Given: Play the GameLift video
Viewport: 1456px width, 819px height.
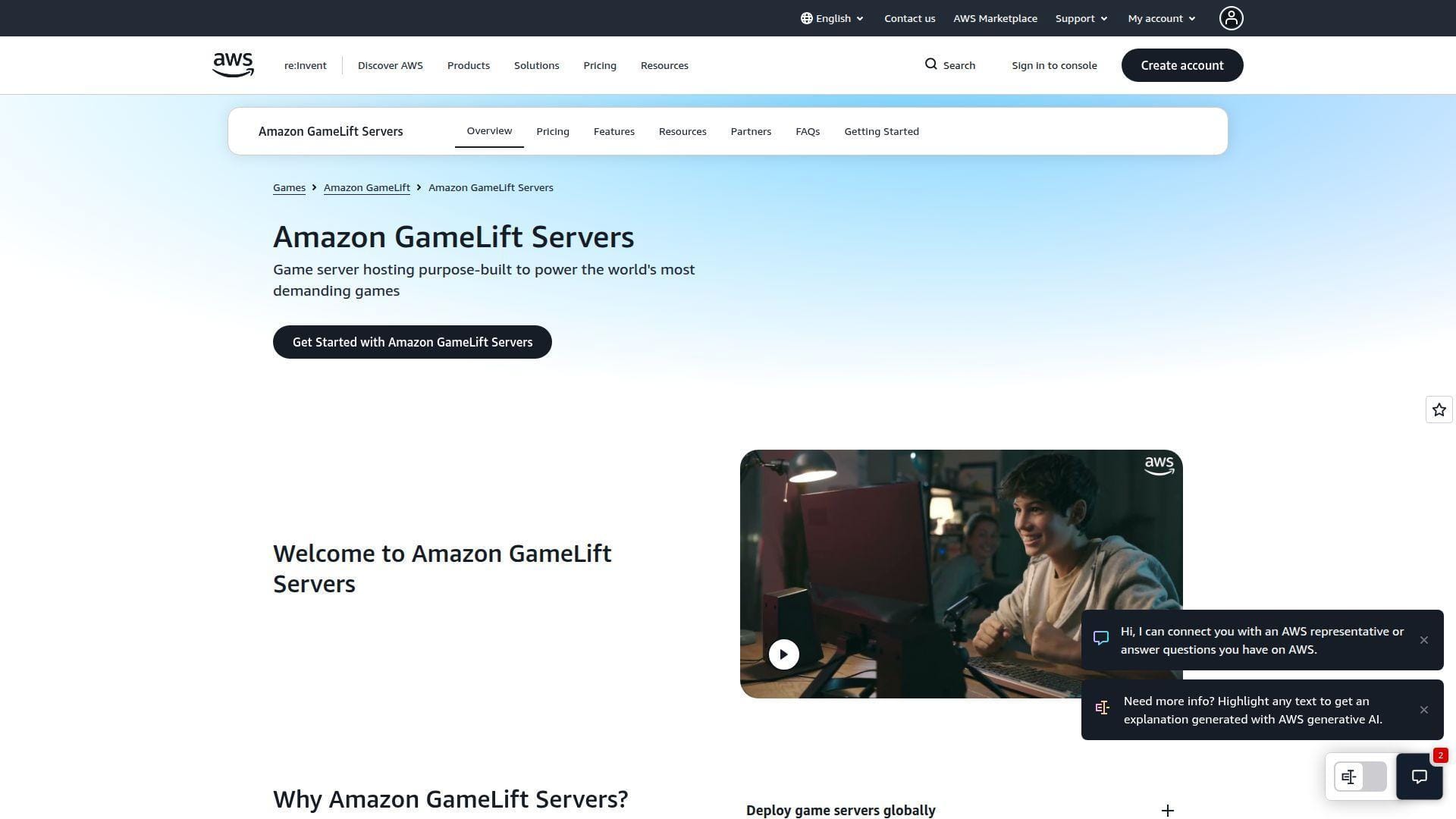Looking at the screenshot, I should pyautogui.click(x=783, y=654).
